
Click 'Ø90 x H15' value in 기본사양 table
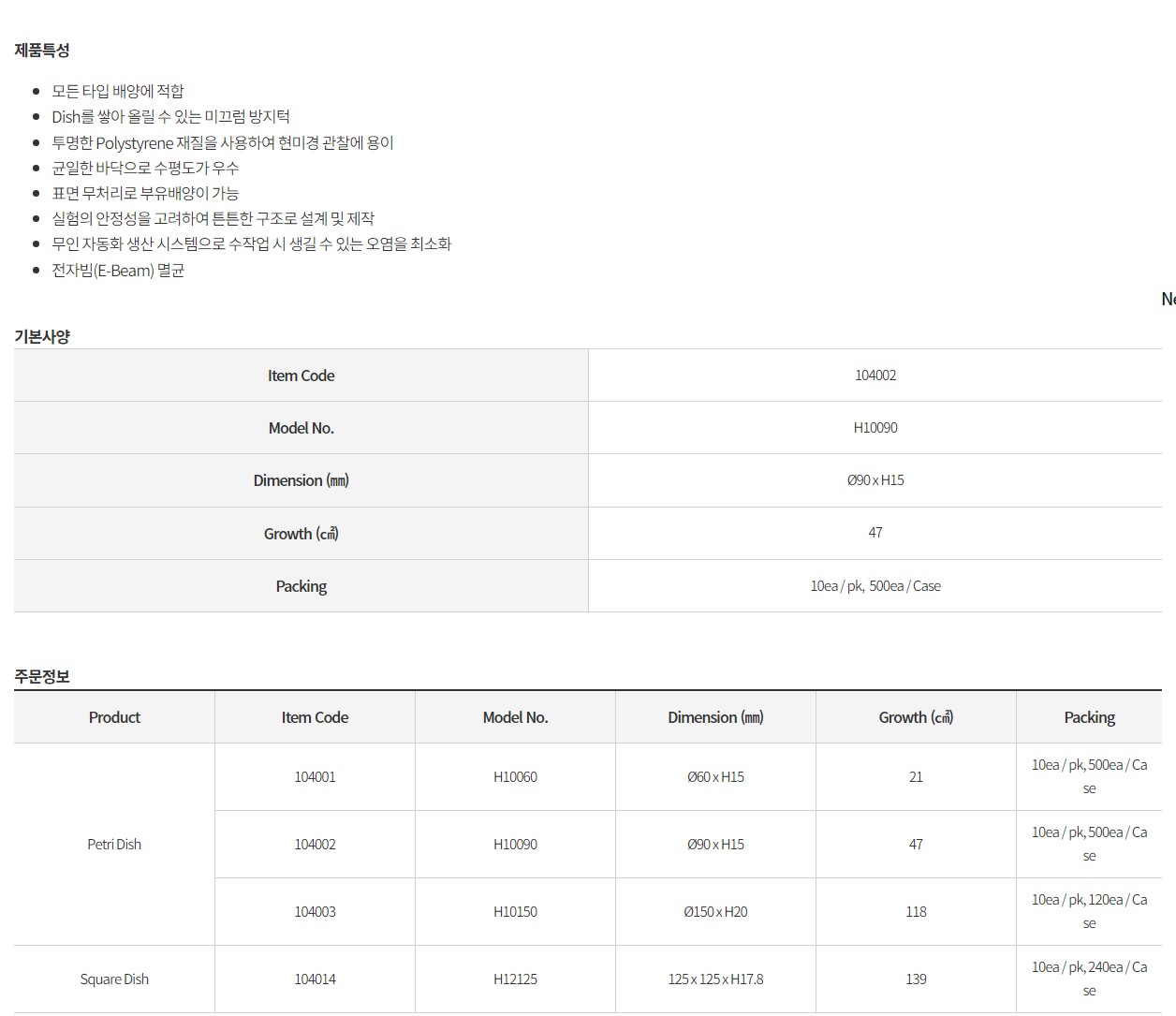(875, 480)
